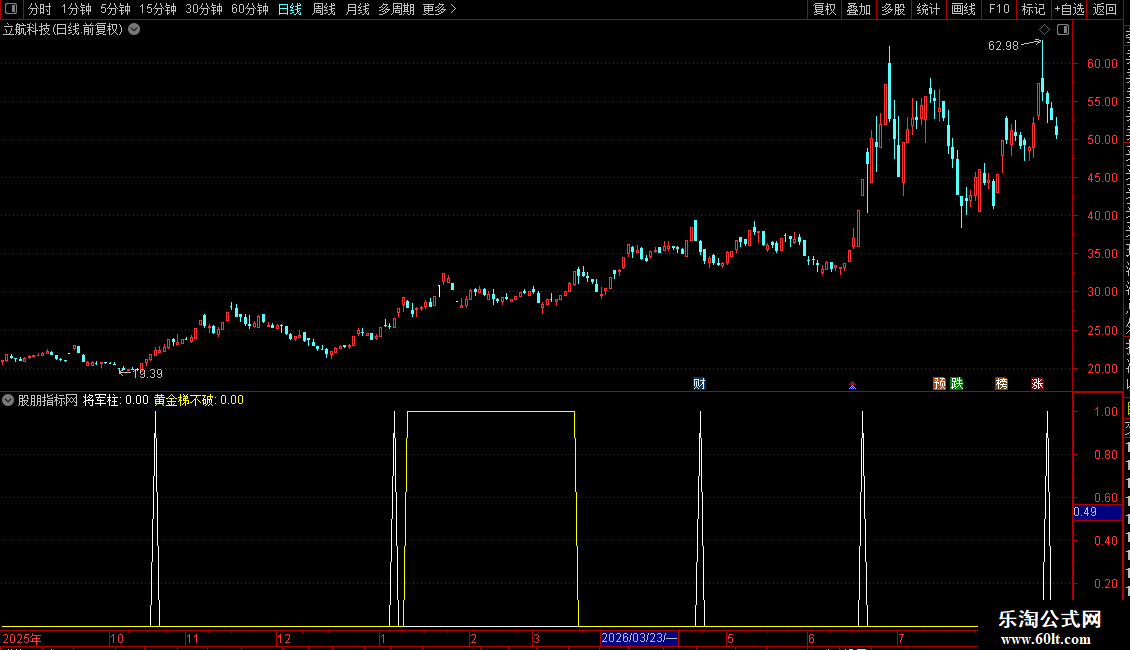Image resolution: width=1130 pixels, height=650 pixels.
Task: Click the panel layout icon at top-left corner
Action: point(11,9)
